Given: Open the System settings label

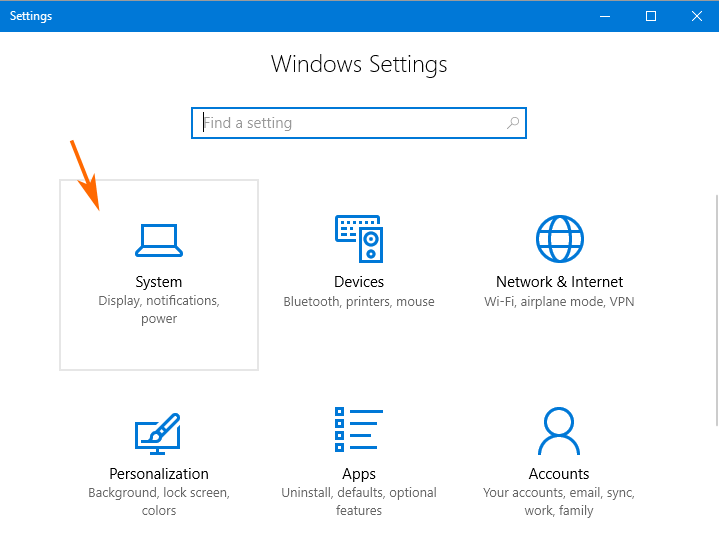Looking at the screenshot, I should click(159, 282).
